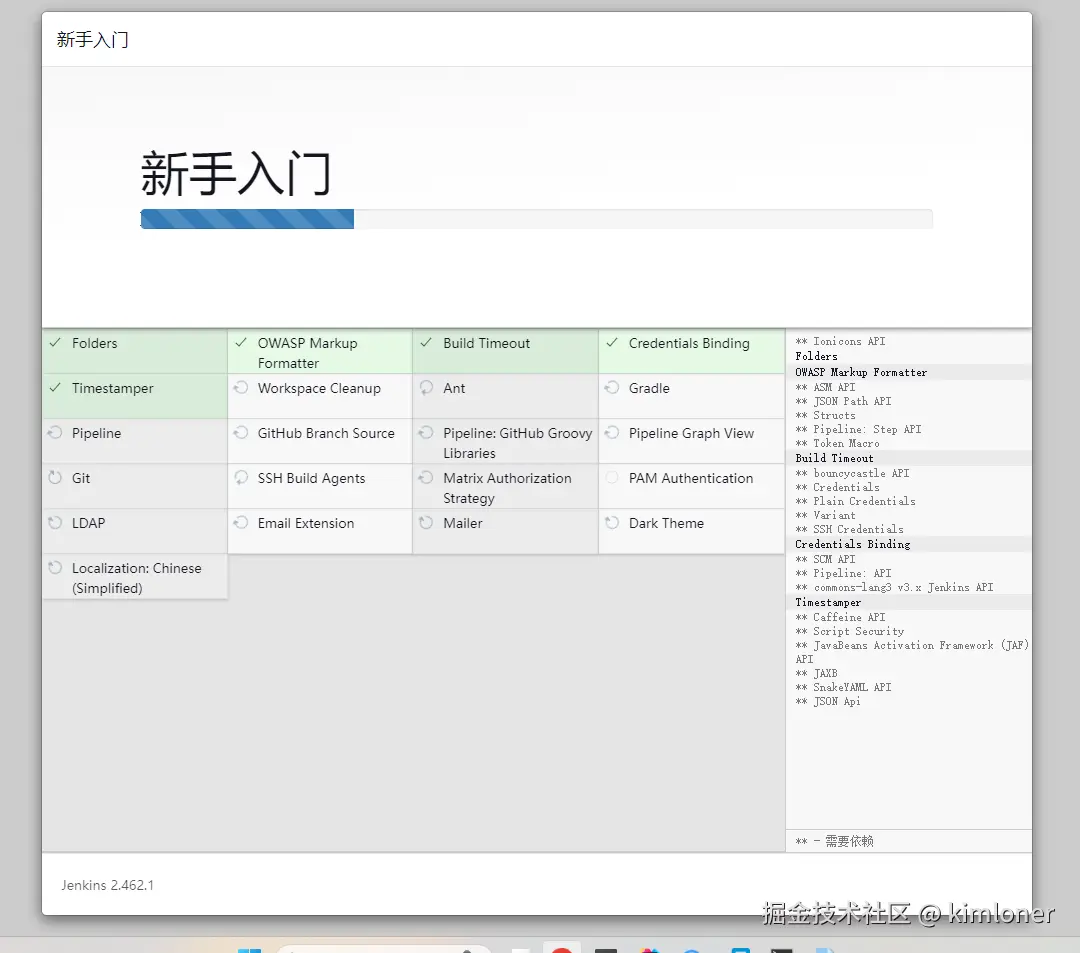The image size is (1080, 953).
Task: Click '** Ionicons API' in the install log
Action: (x=840, y=342)
